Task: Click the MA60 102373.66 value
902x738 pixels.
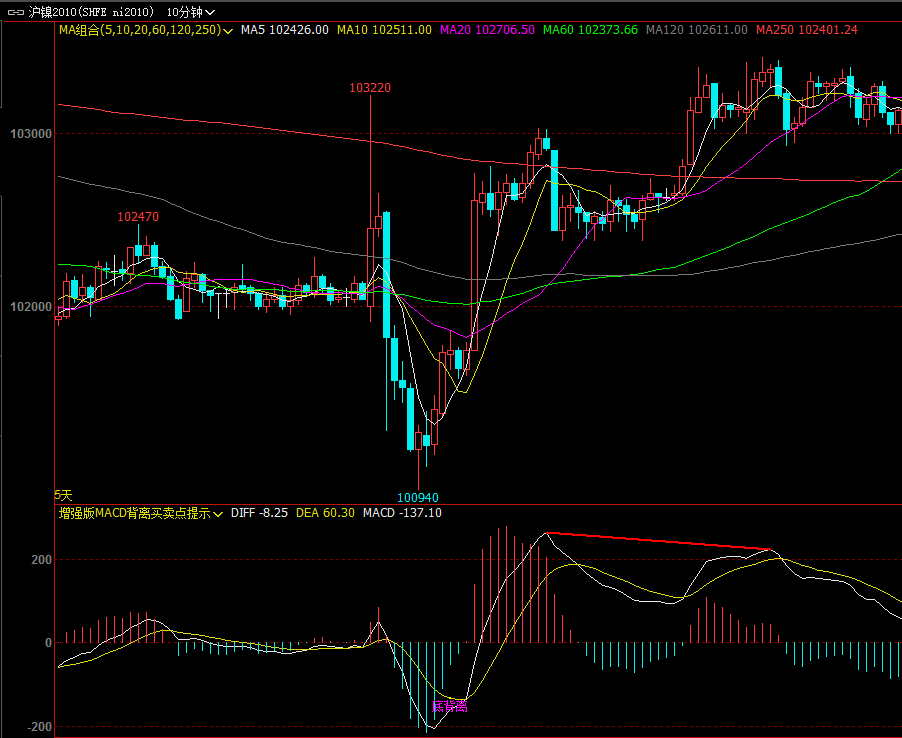Action: coord(590,30)
